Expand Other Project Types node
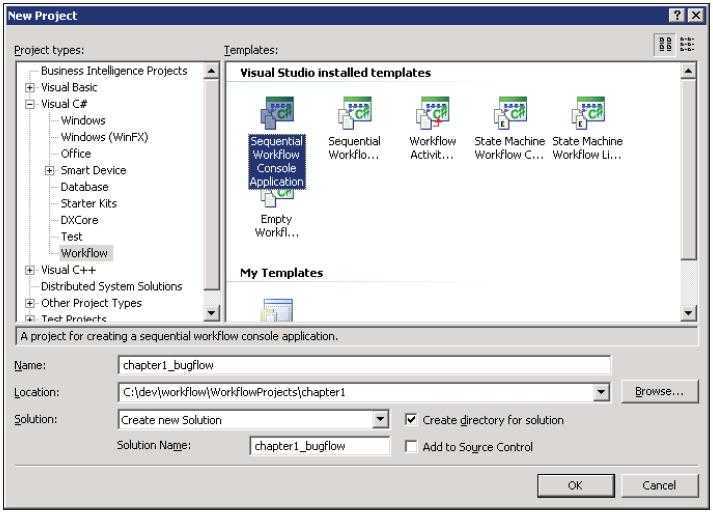Screen dimensions: 713x512 (x=30, y=303)
